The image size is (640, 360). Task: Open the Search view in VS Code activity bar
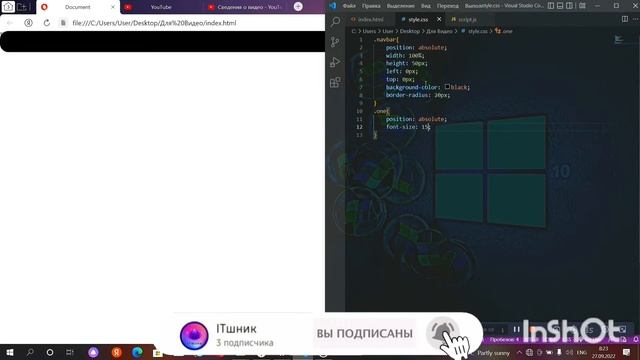[336, 21]
